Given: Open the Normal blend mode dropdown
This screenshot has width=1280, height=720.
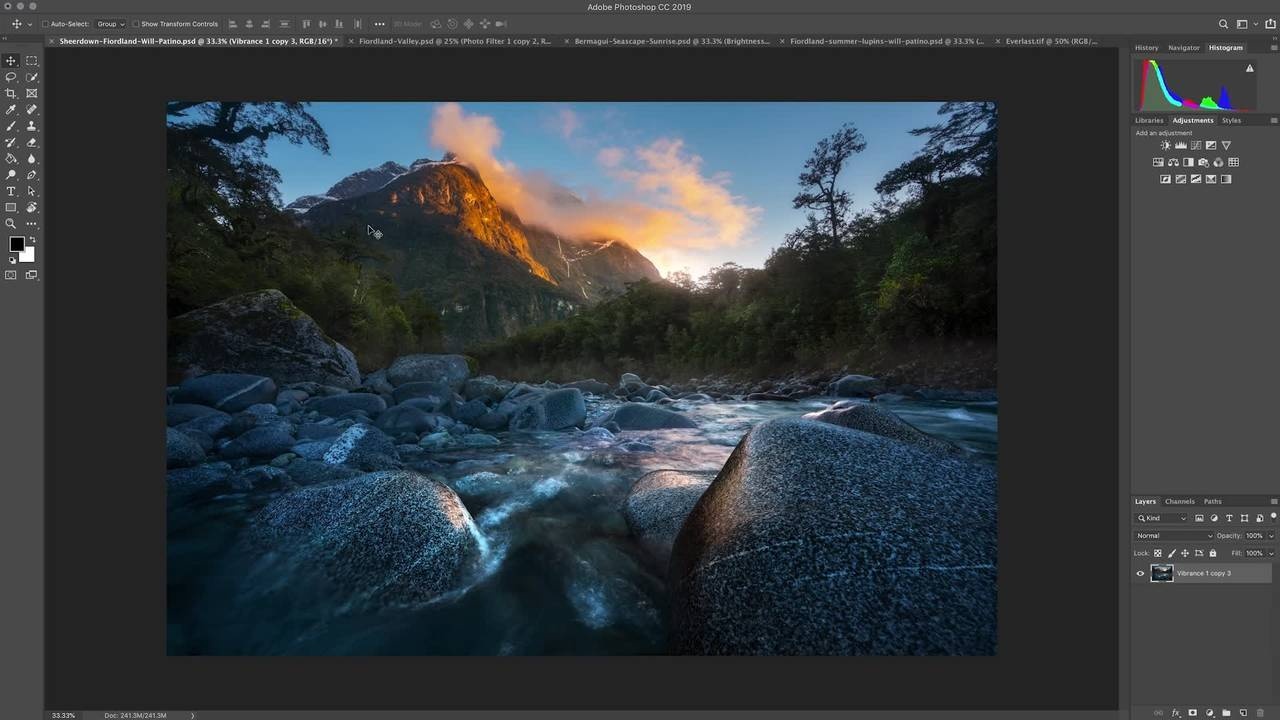Looking at the screenshot, I should pos(1174,536).
